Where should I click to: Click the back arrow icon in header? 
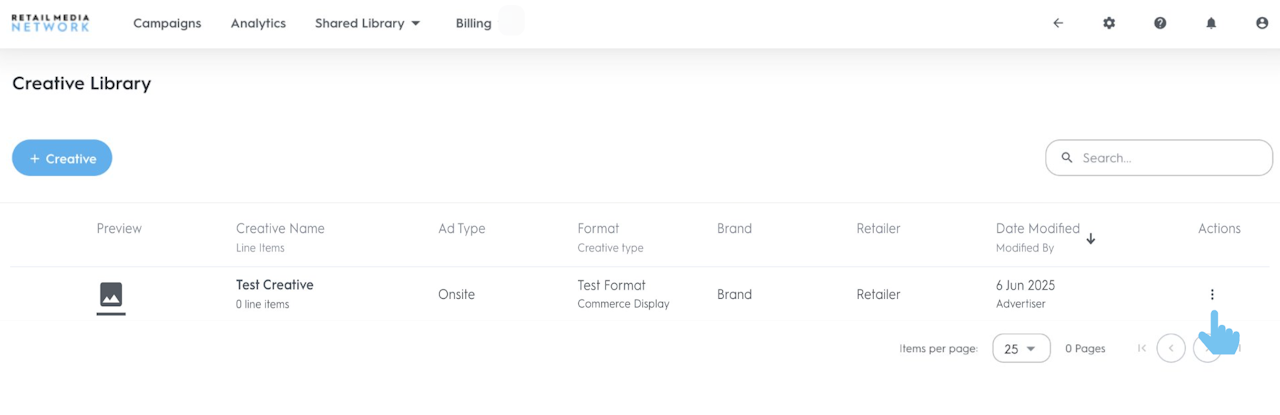[1058, 23]
